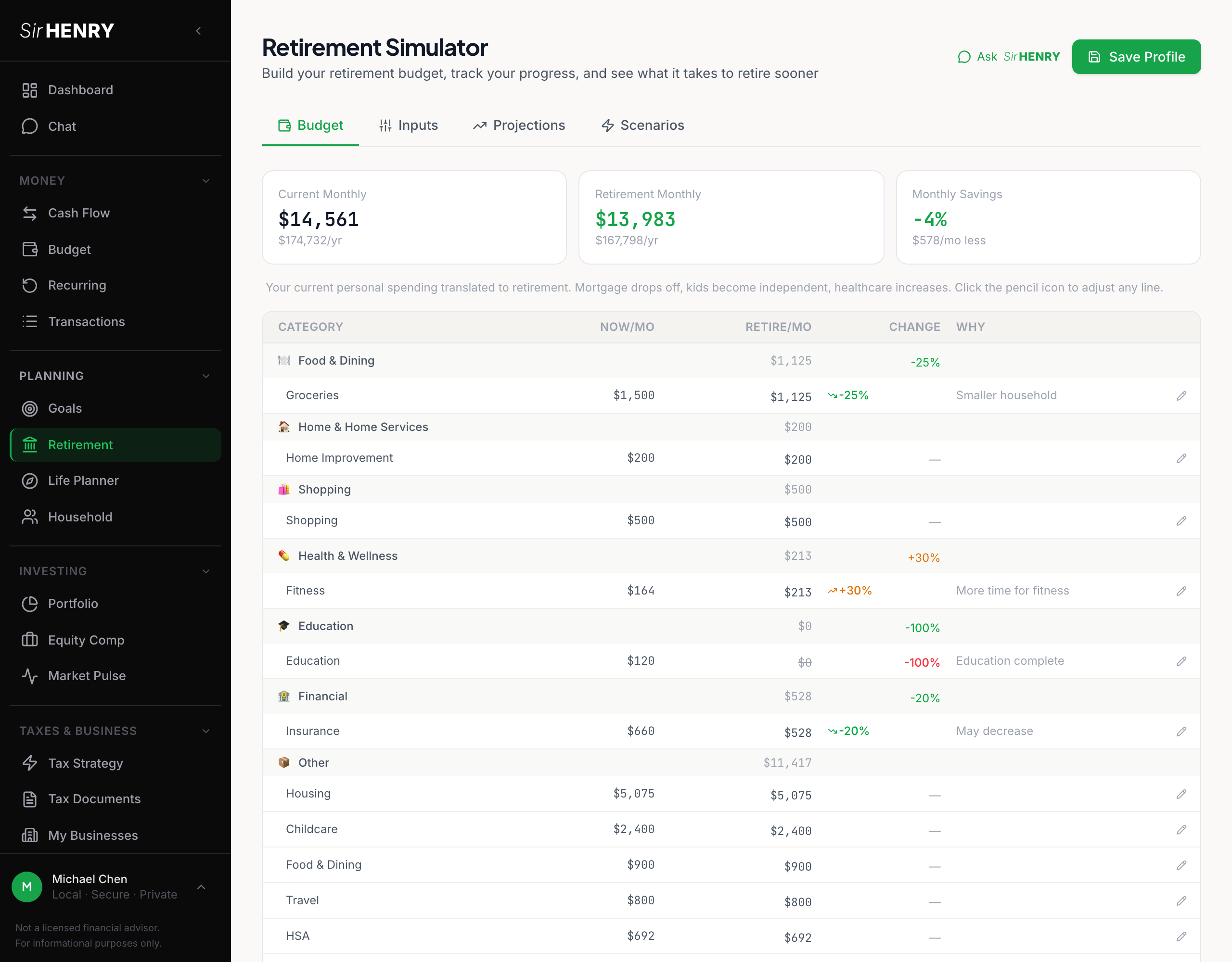
Task: Collapse the sidebar with the arrow
Action: point(199,31)
